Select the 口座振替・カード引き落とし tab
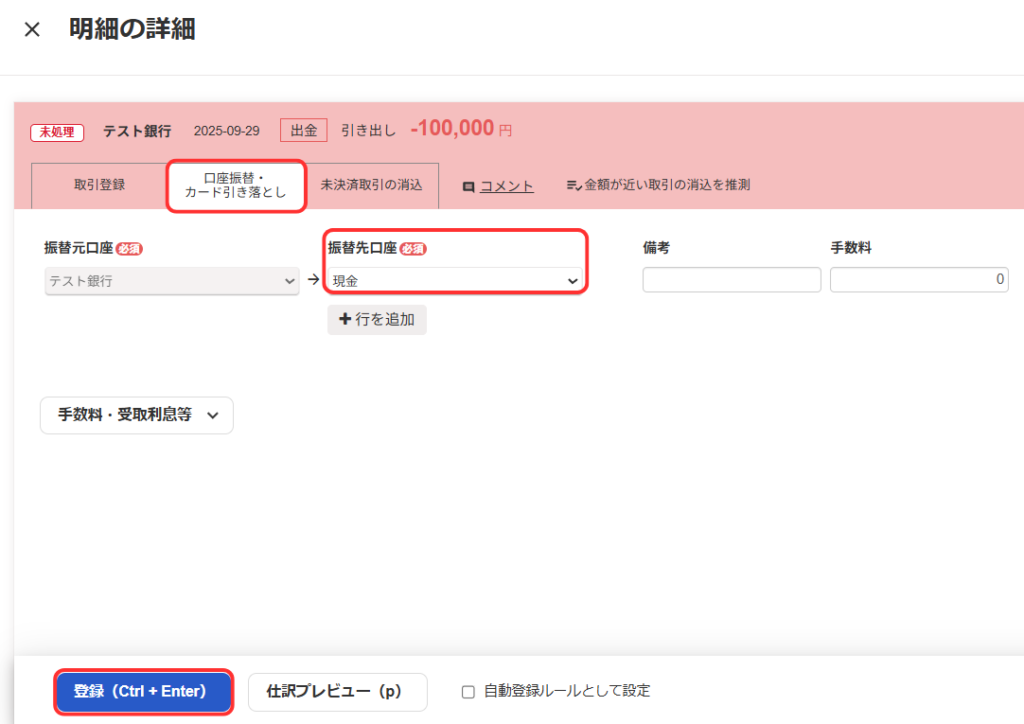 (235, 186)
